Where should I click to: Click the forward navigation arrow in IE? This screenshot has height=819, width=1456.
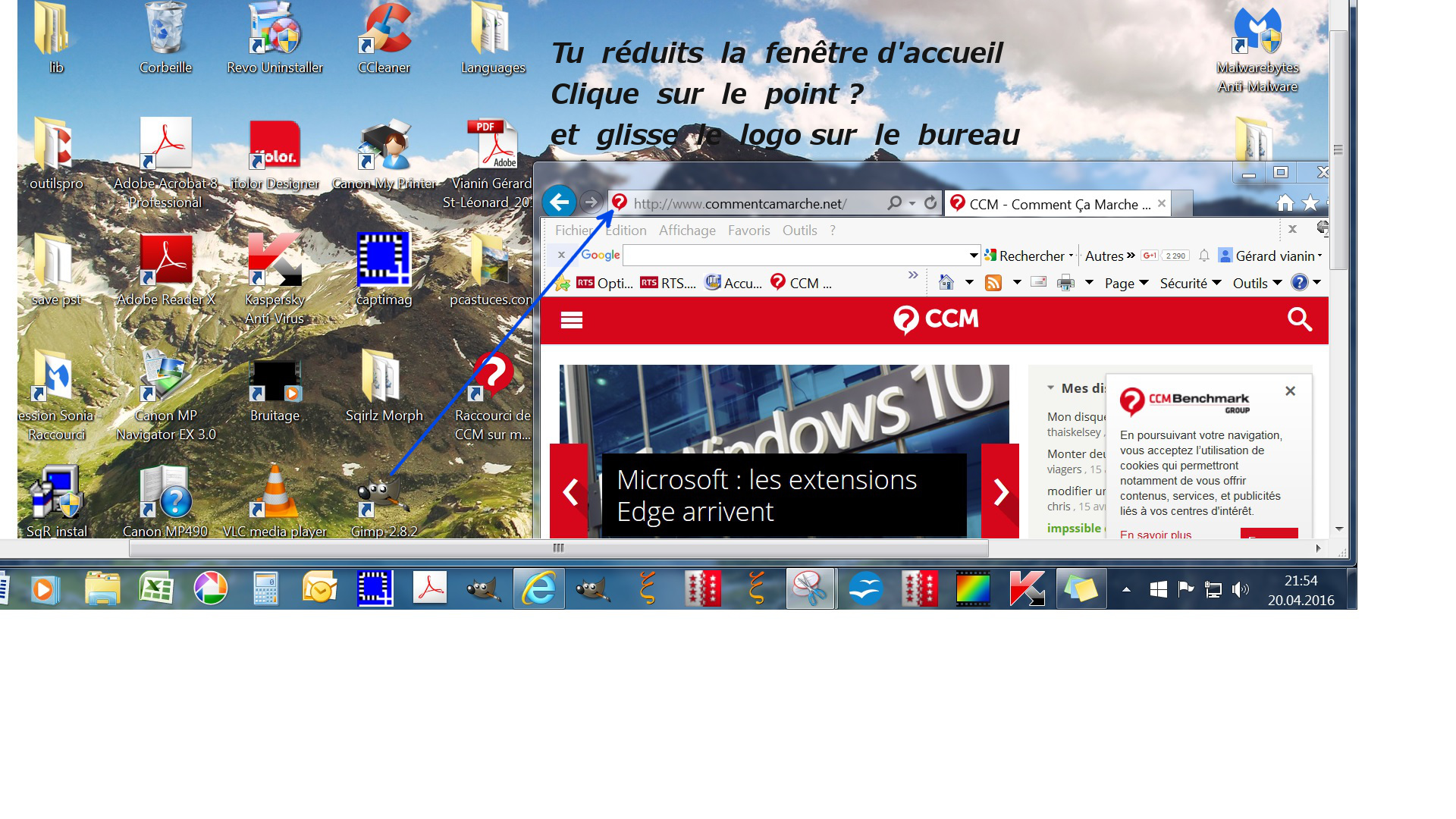591,202
